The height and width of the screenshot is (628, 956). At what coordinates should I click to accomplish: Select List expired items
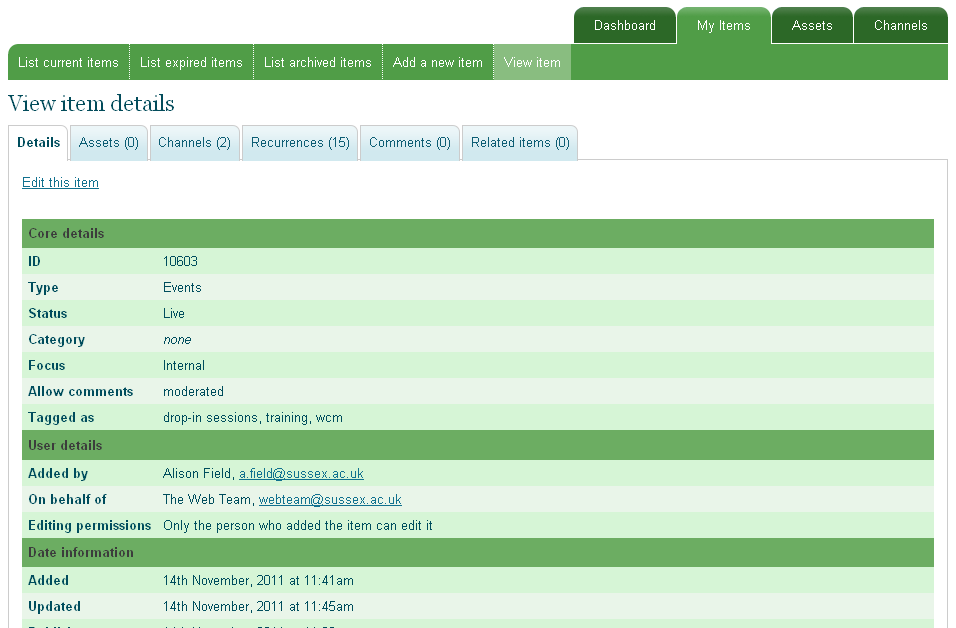click(191, 62)
